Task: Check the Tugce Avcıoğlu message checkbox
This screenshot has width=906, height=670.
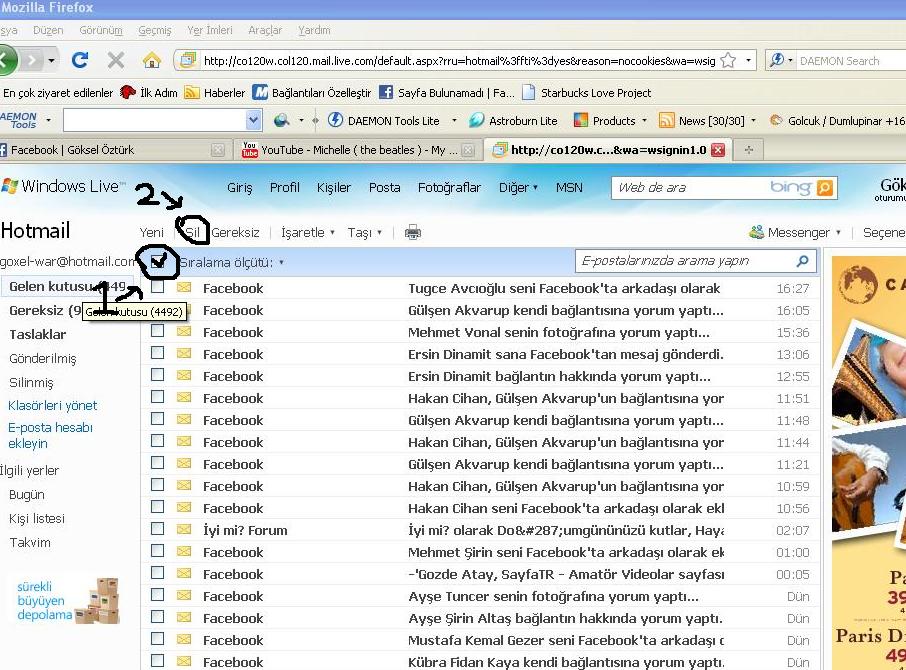Action: (x=157, y=287)
